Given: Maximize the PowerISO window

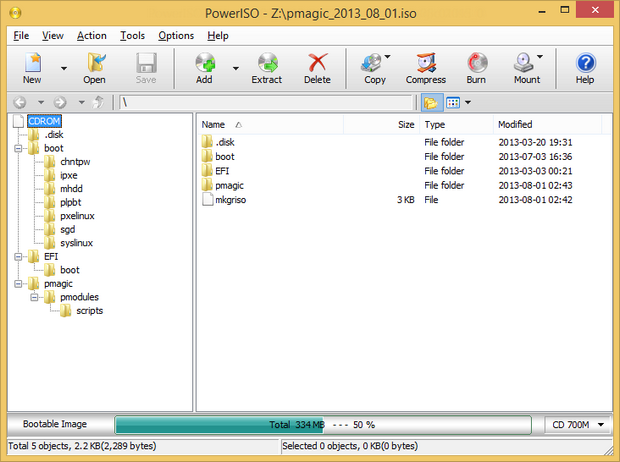Looking at the screenshot, I should (x=565, y=10).
